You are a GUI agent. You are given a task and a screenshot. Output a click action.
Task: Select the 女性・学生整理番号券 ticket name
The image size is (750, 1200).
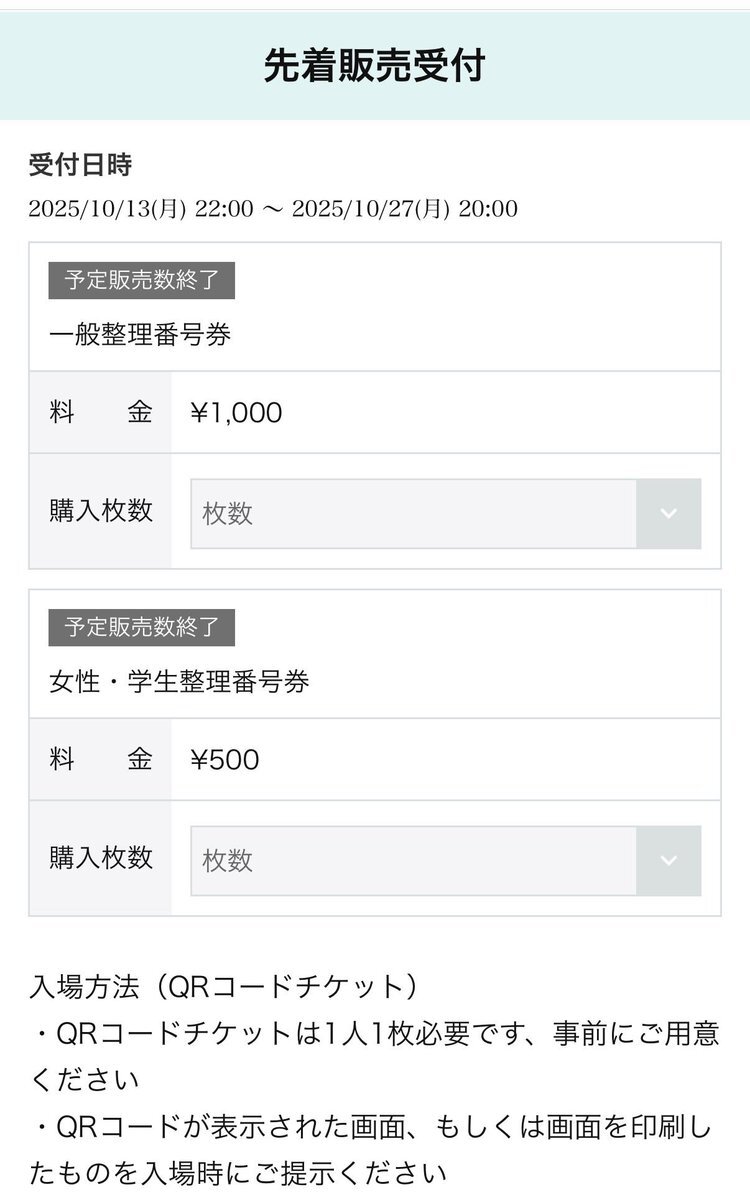coord(179,682)
